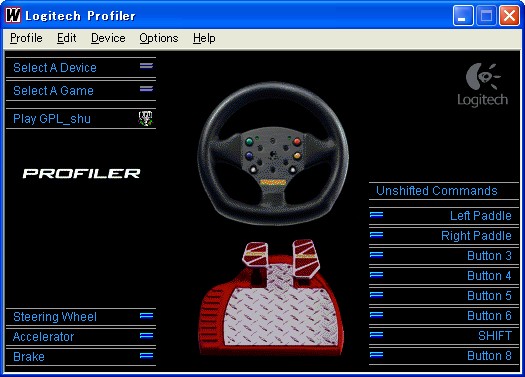Open the Options menu

[x=159, y=38]
